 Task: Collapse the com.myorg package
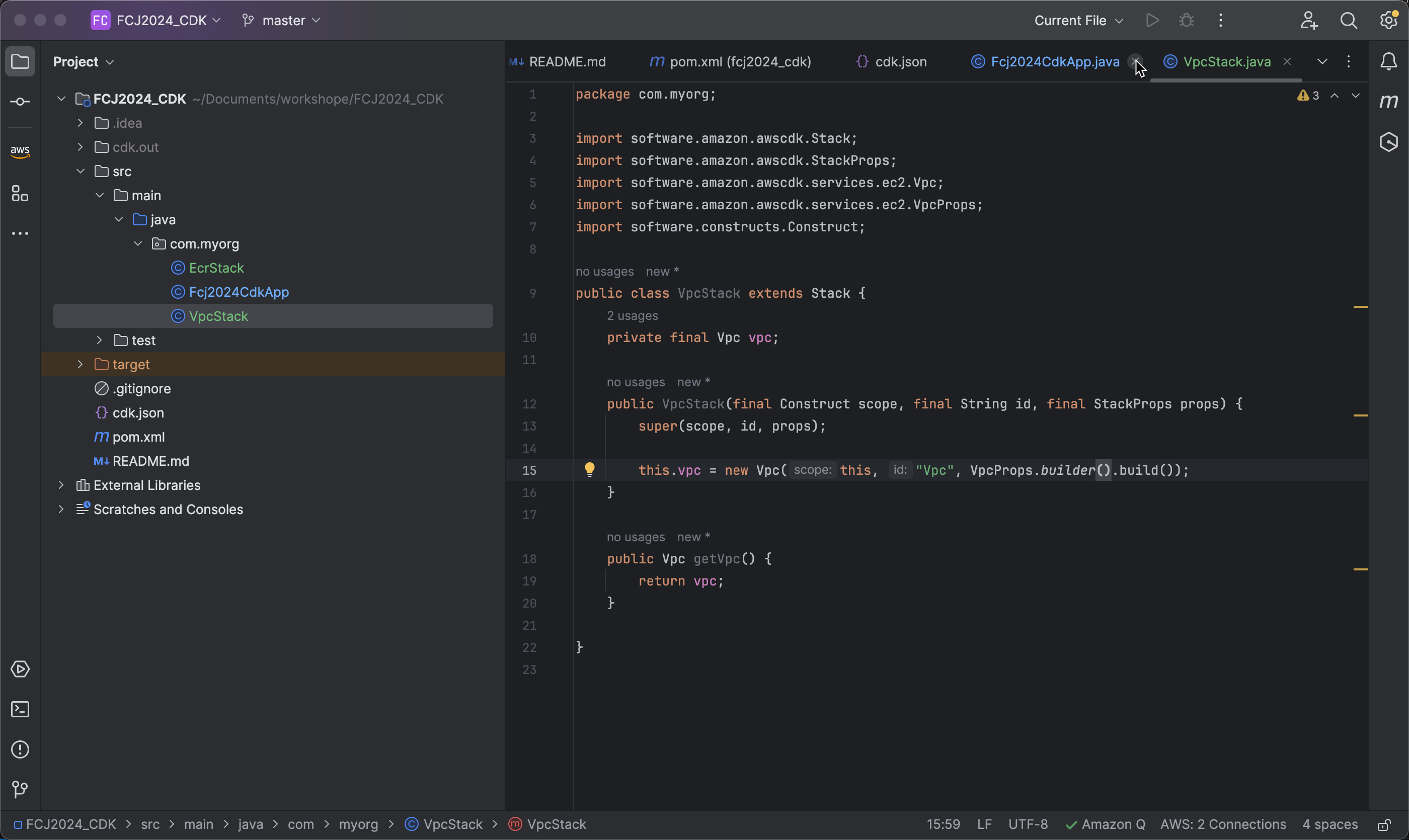coord(138,243)
